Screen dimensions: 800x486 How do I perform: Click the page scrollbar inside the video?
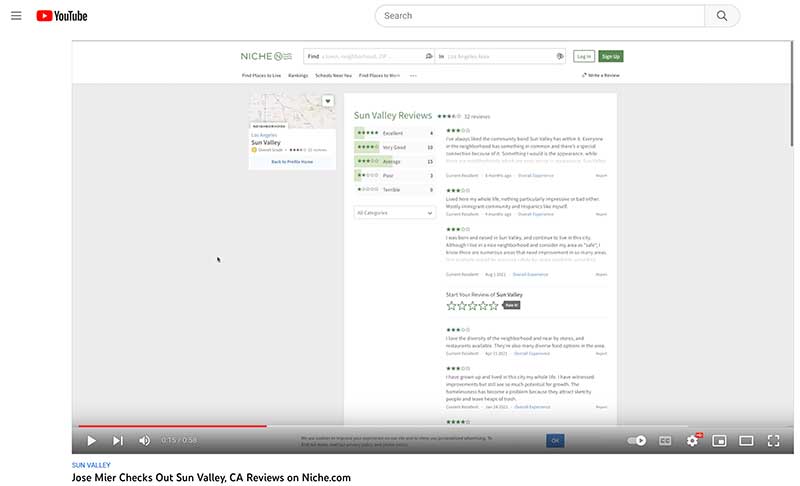[x=791, y=94]
